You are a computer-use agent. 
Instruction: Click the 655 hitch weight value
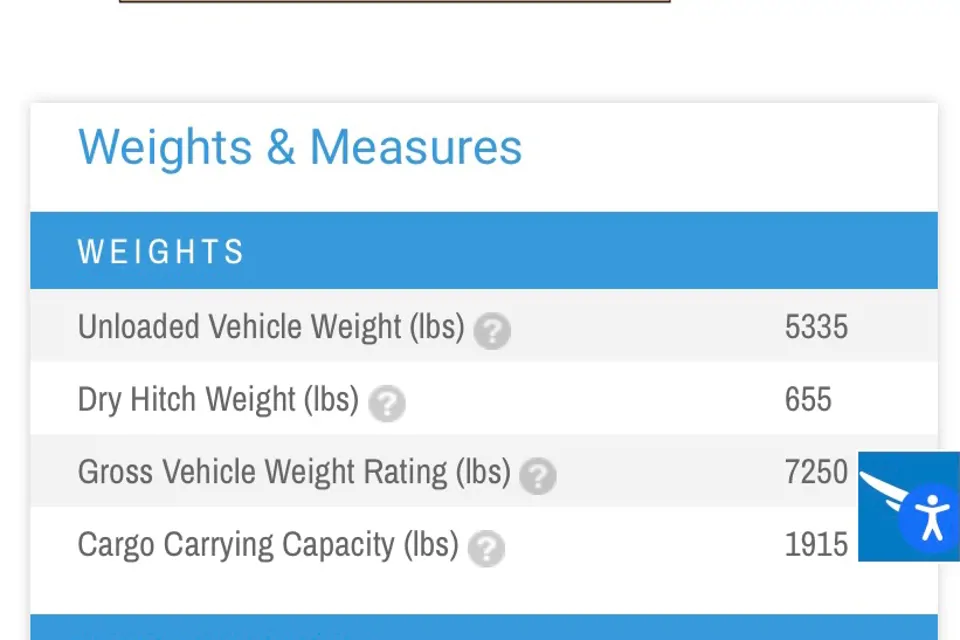pyautogui.click(x=808, y=400)
